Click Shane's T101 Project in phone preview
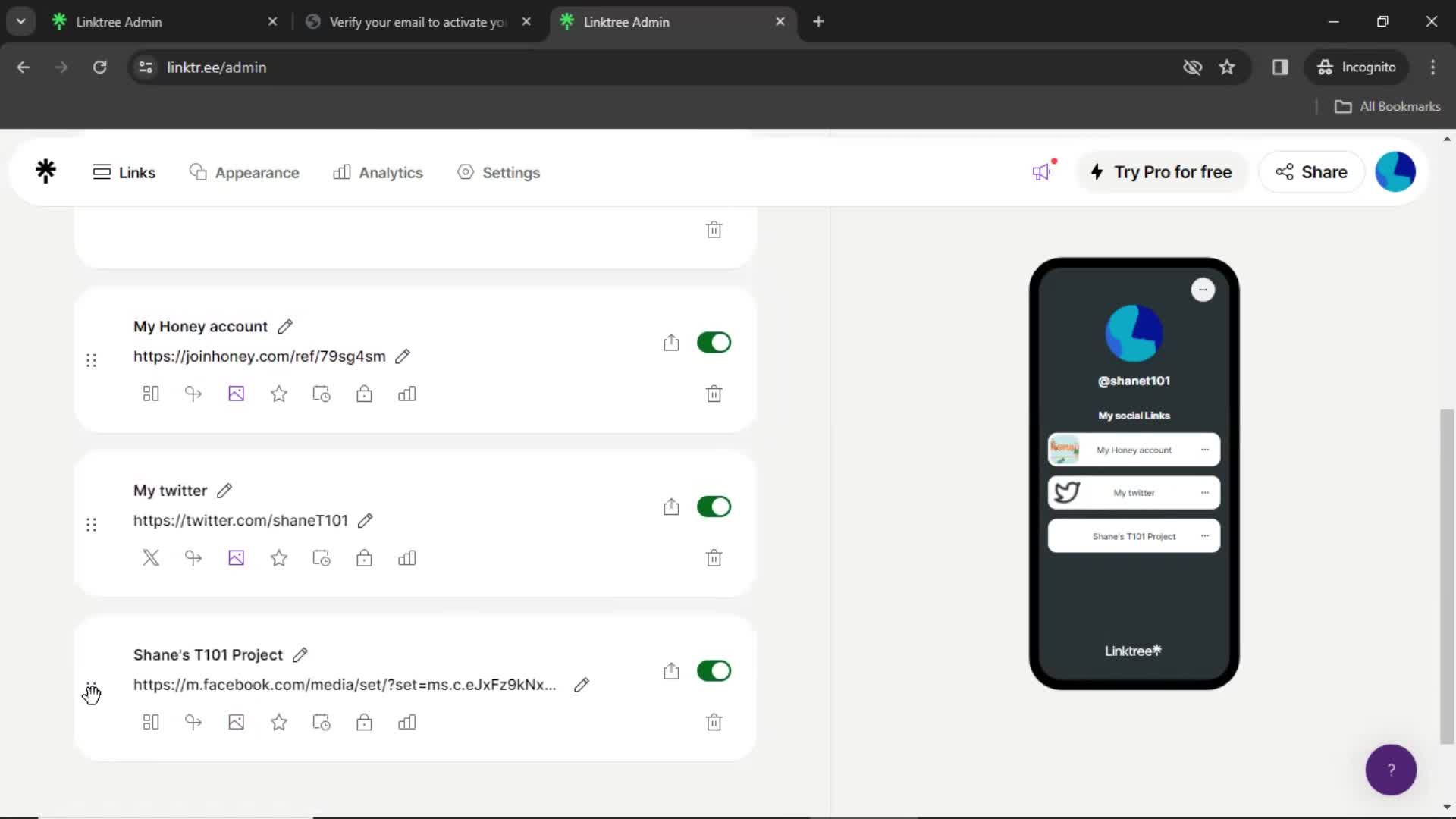Screen dimensions: 1456x819 click(1134, 536)
